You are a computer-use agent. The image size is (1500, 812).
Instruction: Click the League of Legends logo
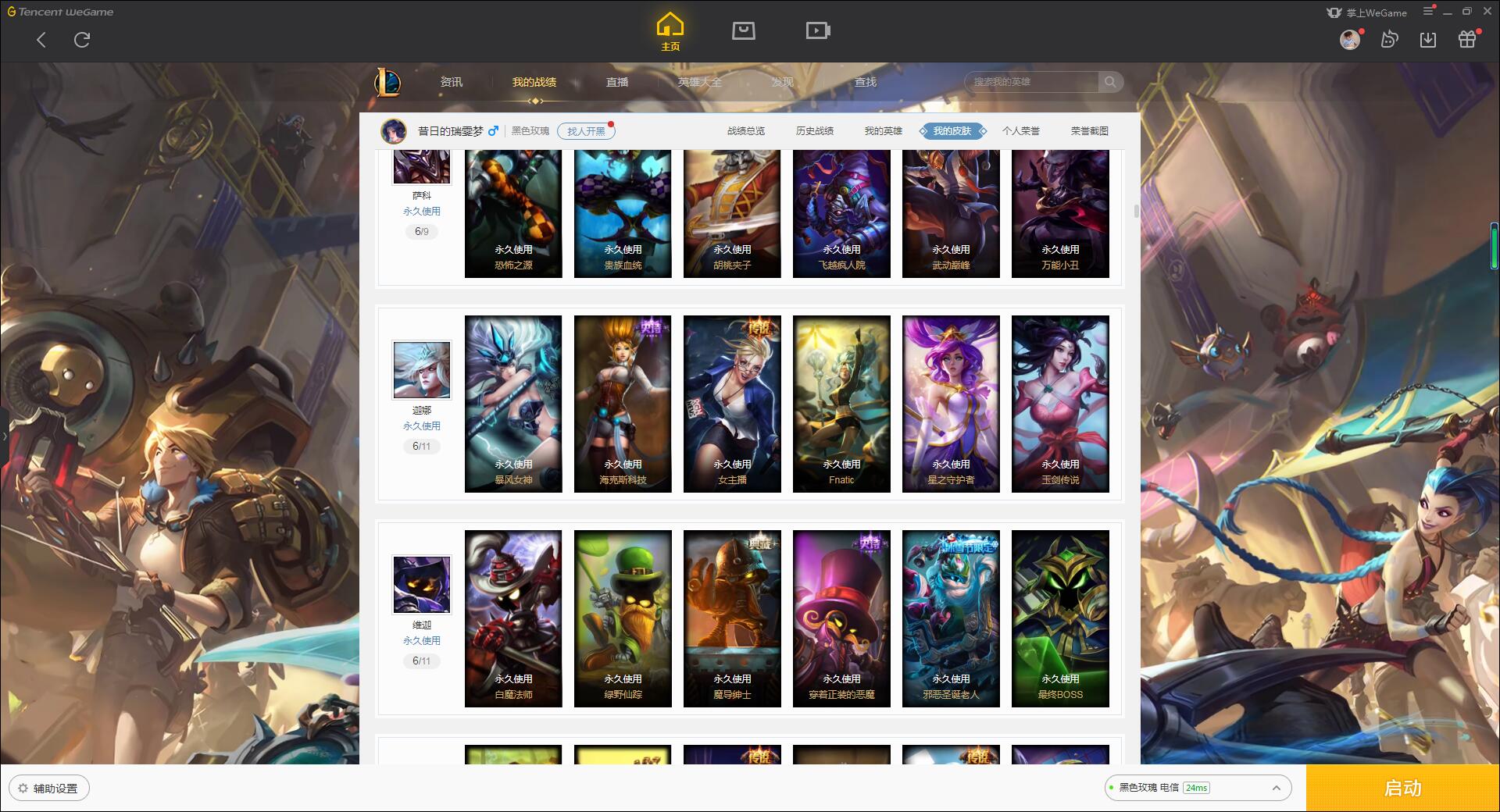(387, 82)
